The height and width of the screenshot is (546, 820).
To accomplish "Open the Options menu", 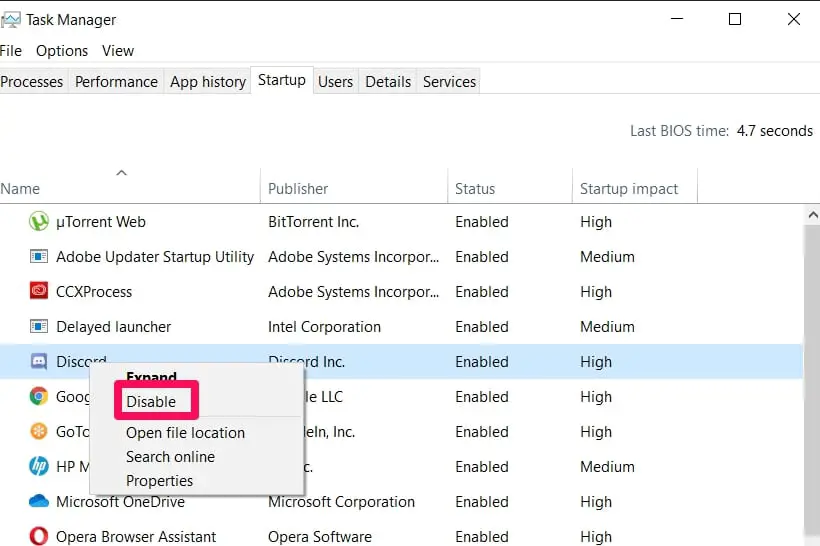I will [x=62, y=51].
